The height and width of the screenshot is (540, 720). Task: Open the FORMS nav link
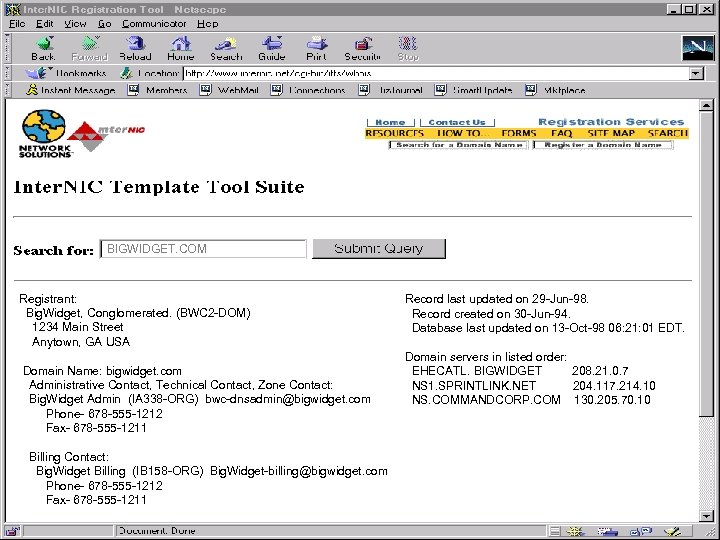pos(519,133)
